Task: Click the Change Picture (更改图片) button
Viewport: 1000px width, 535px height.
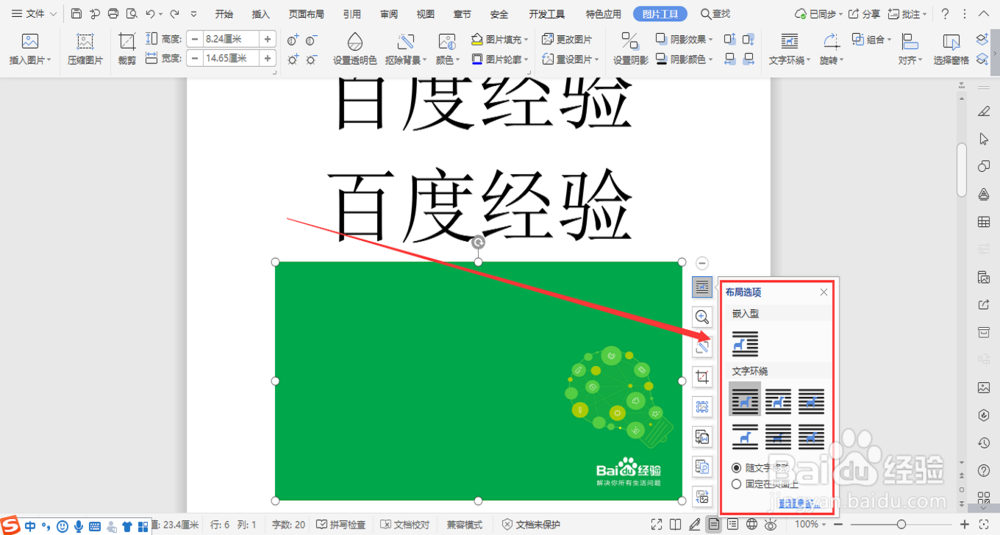Action: (x=567, y=39)
